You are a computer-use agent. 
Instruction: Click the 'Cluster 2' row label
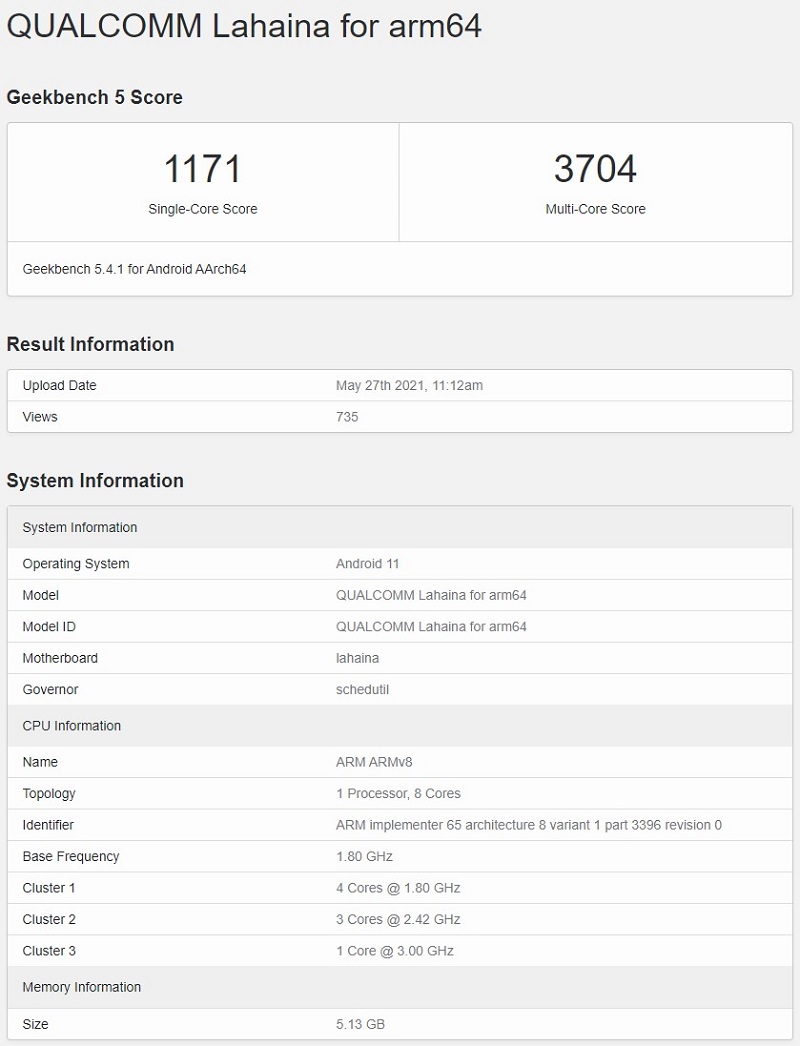[x=49, y=919]
